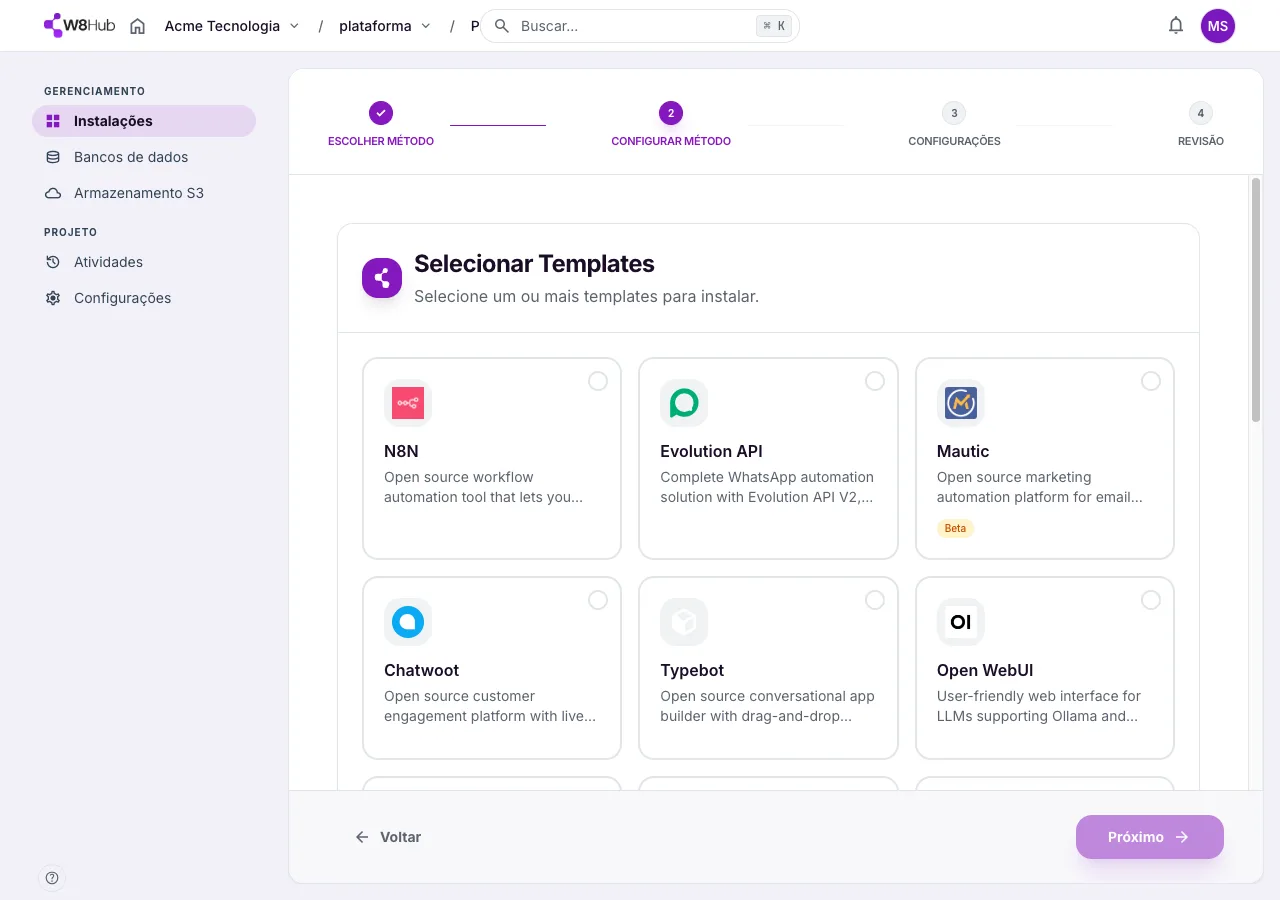Click the Configurações gear icon in sidebar
Screen dimensions: 1280x900
(53, 298)
